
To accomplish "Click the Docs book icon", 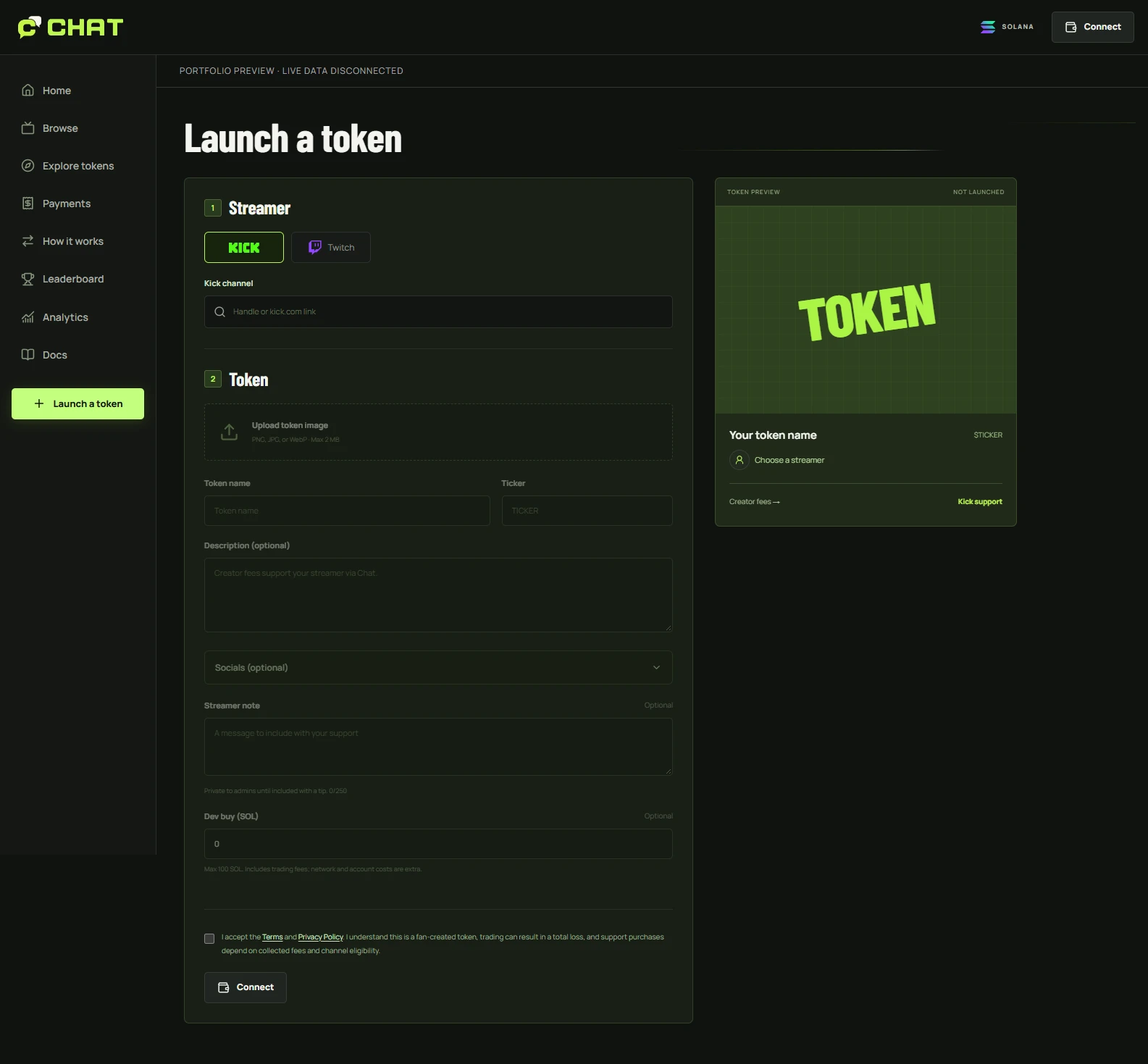I will (x=28, y=355).
